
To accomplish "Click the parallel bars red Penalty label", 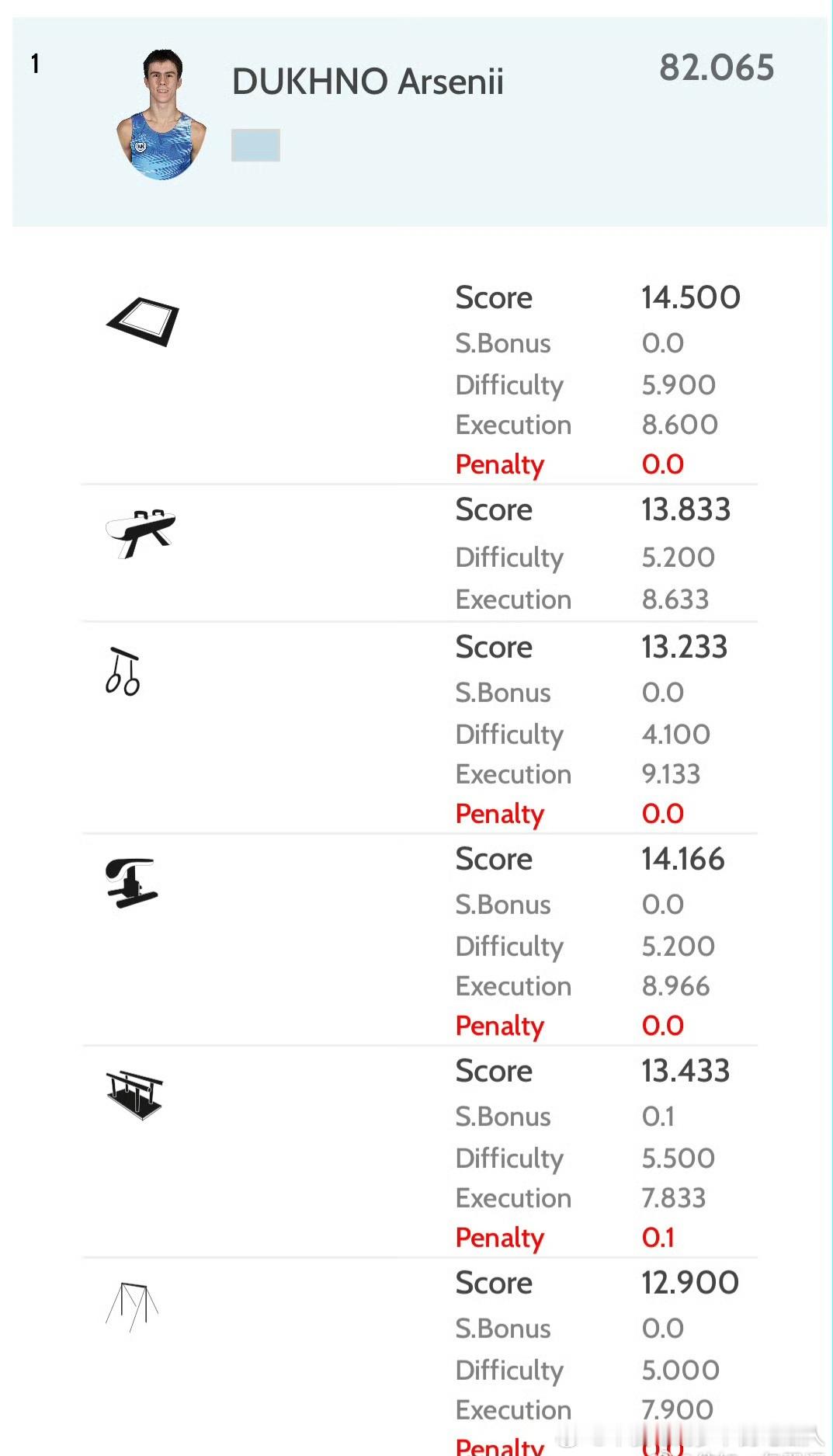I will tap(500, 1239).
